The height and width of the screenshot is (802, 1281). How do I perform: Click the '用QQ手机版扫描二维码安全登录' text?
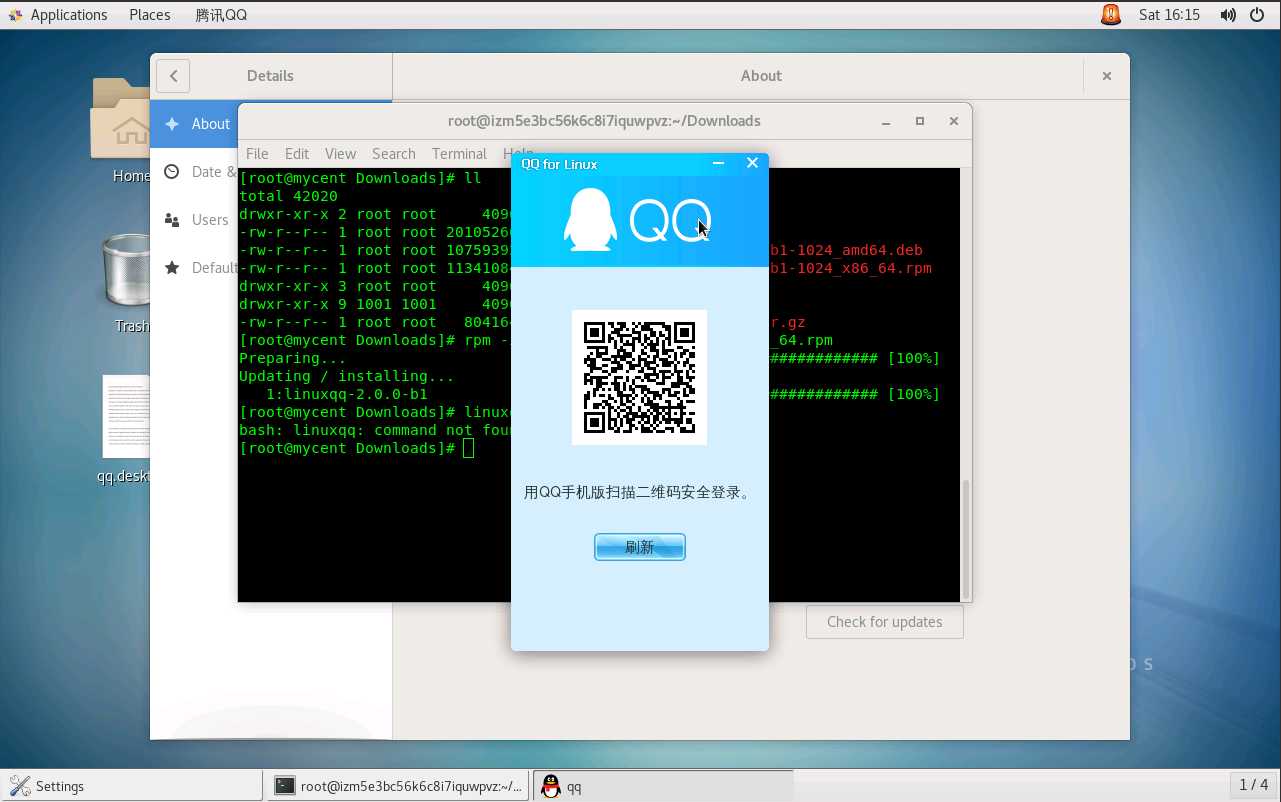point(637,492)
